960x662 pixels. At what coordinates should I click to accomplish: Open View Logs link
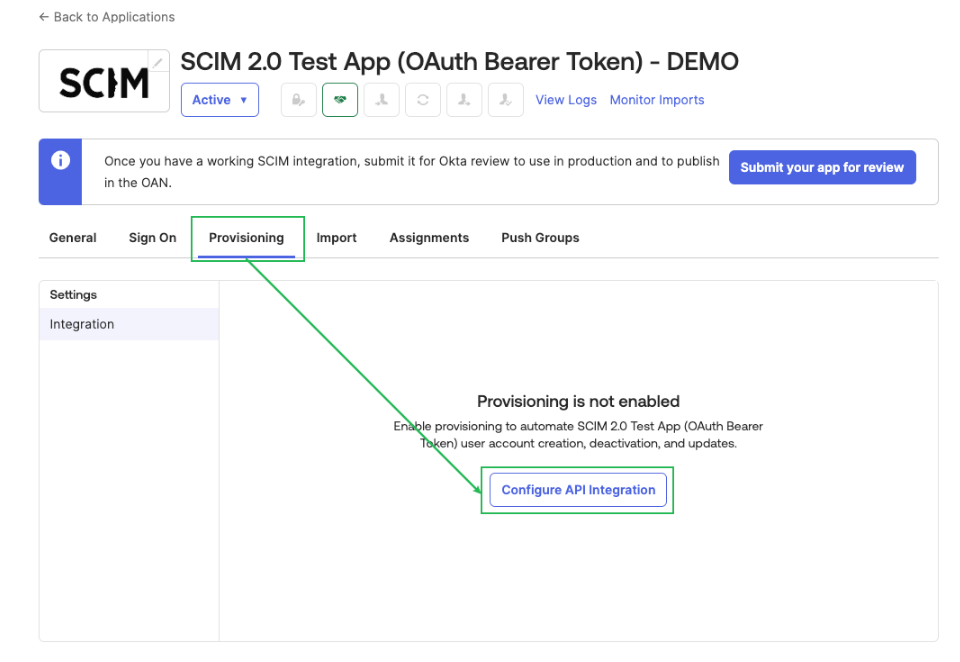pyautogui.click(x=566, y=100)
